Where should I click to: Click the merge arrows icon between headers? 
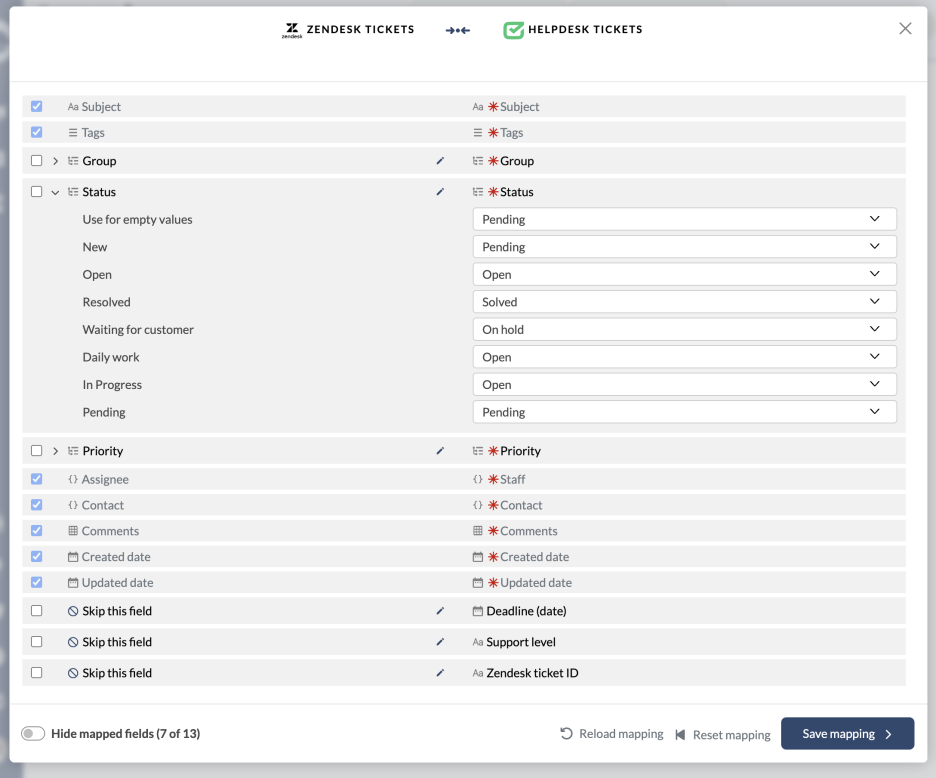(x=458, y=30)
